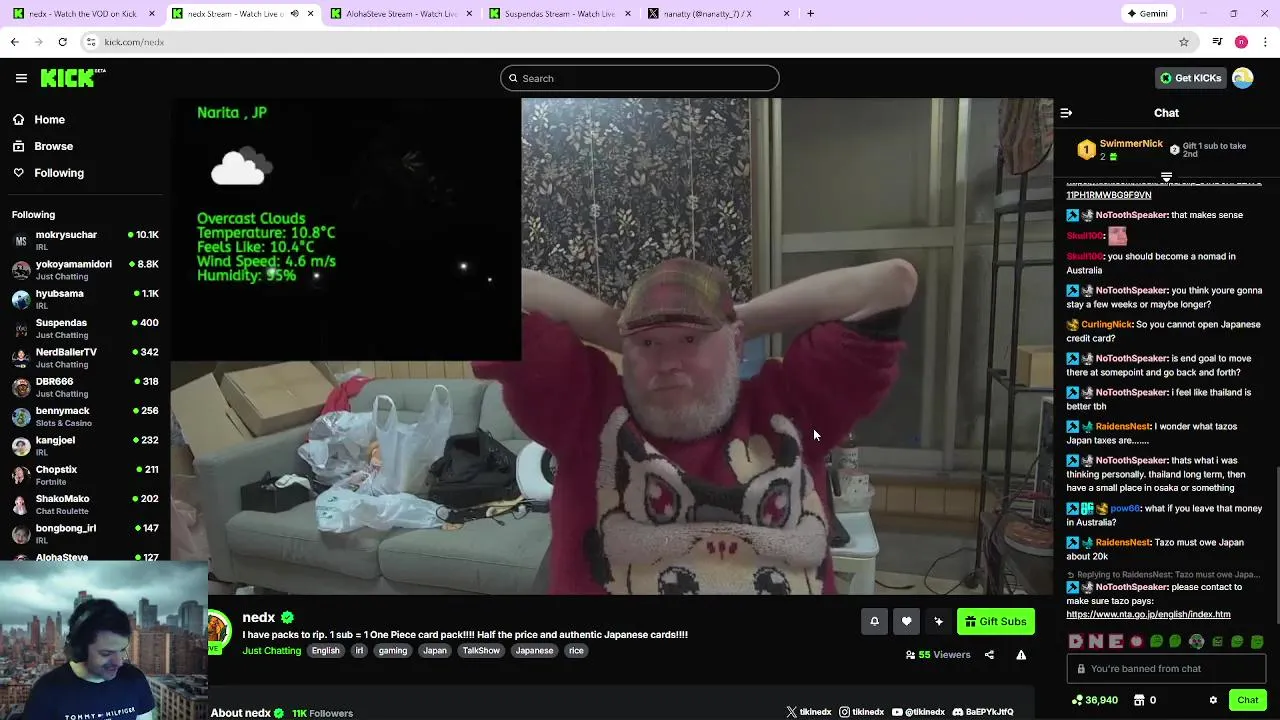This screenshot has height=720, width=1280.
Task: Open NerdBallerTV channel in sidebar
Action: tap(85, 358)
